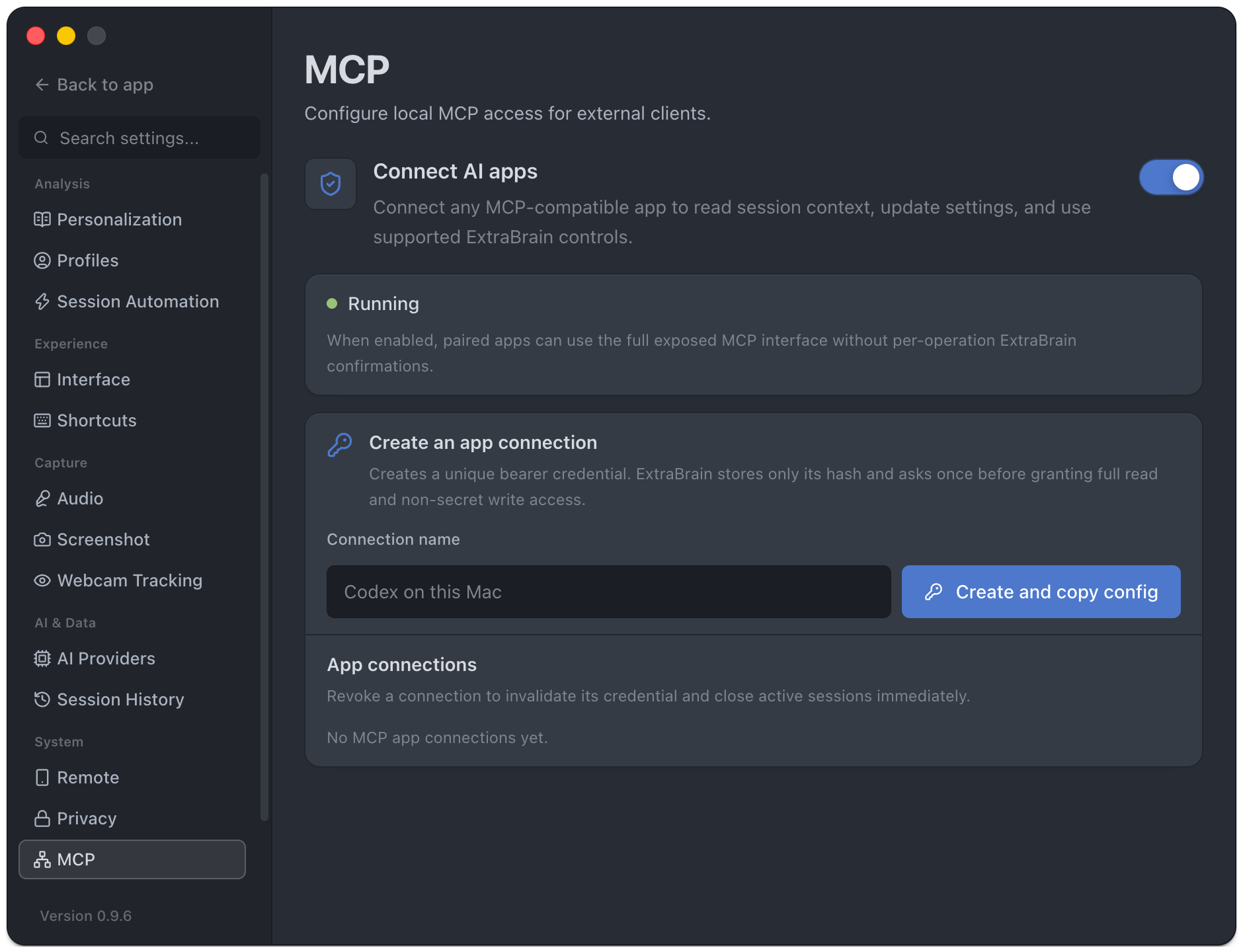Close the window with red button
The width and height of the screenshot is (1243, 952).
(36, 36)
